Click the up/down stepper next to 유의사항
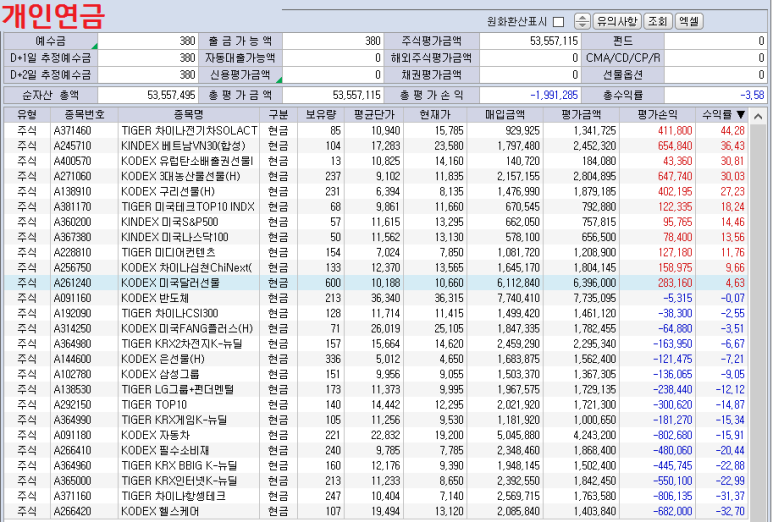 (582, 21)
